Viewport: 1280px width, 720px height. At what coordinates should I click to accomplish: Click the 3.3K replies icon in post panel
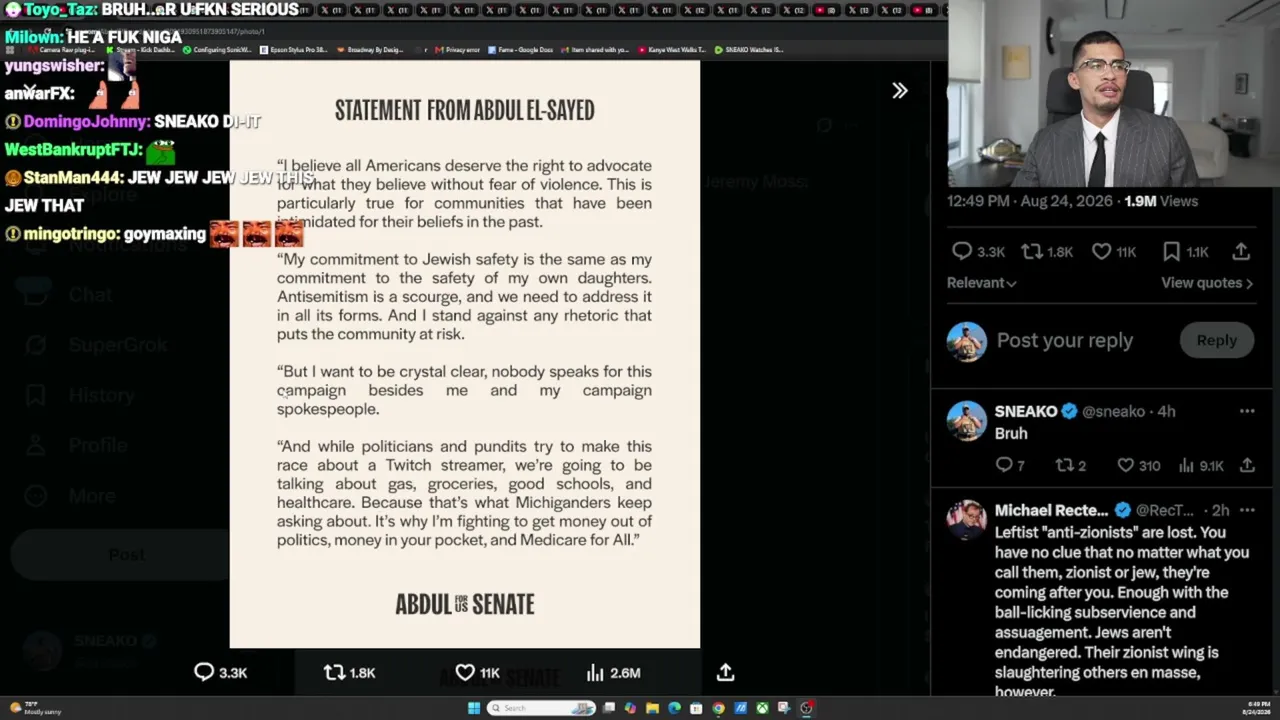[x=962, y=252]
